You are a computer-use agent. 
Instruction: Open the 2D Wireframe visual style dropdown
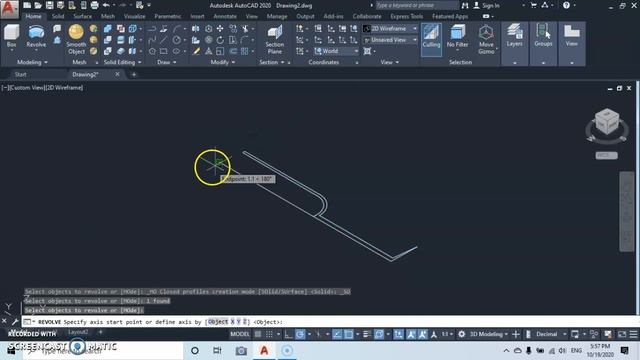pos(390,29)
